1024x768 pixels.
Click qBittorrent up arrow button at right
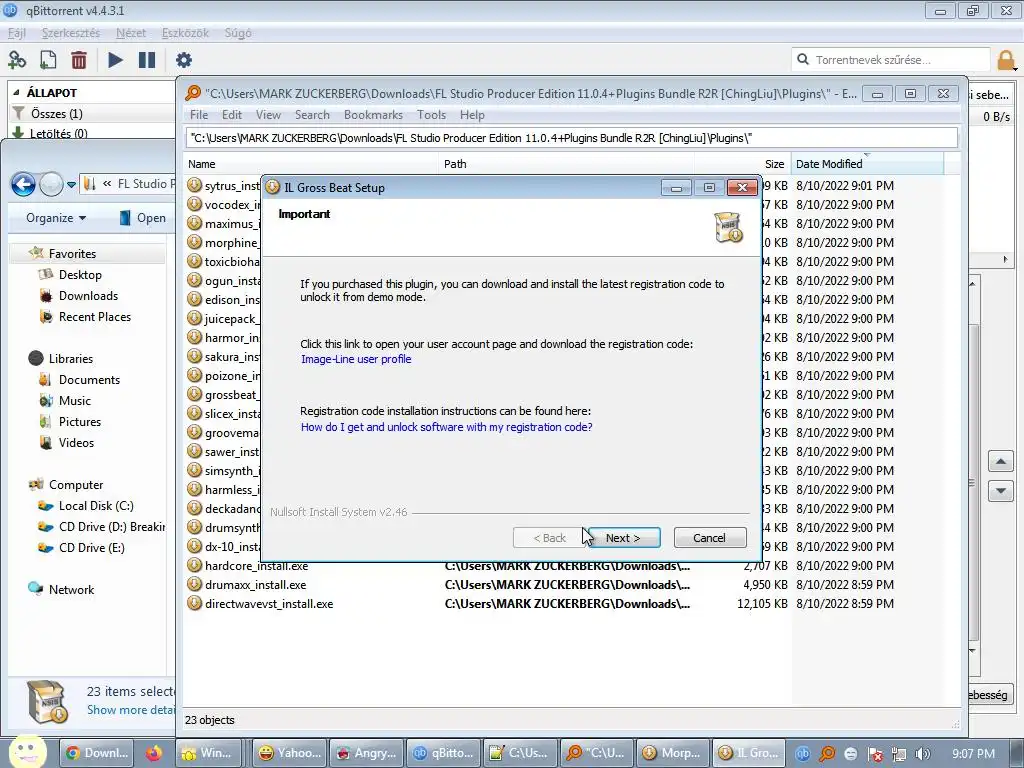[1000, 462]
